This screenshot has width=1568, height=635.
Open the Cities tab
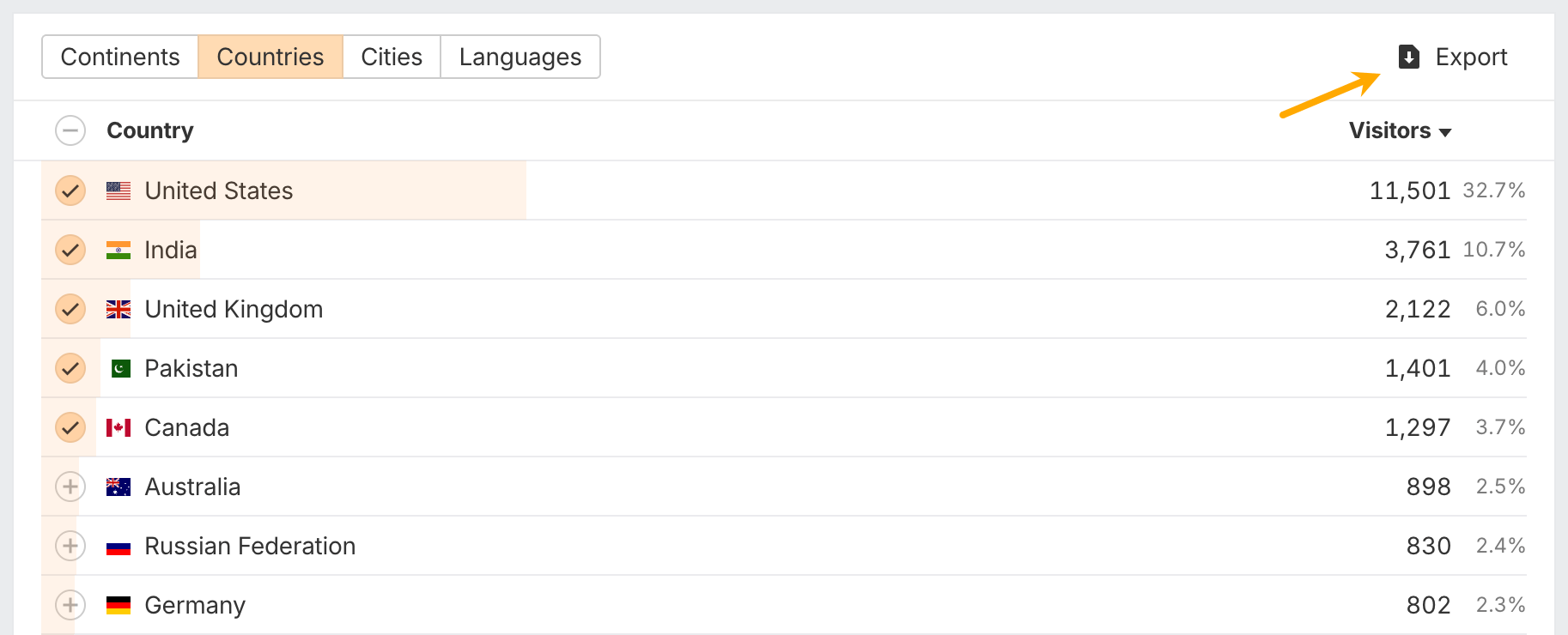point(392,57)
